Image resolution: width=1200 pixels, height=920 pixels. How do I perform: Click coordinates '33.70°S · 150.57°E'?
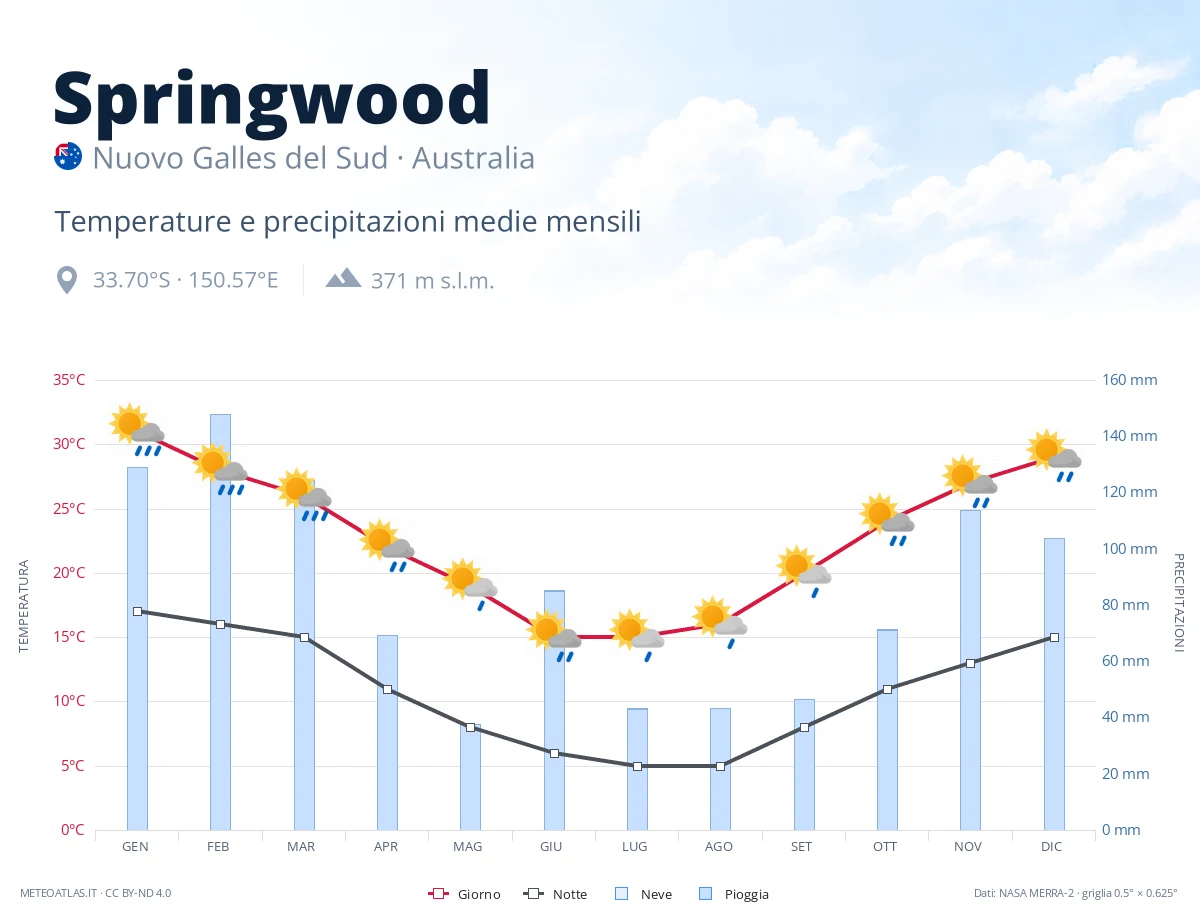pyautogui.click(x=186, y=280)
